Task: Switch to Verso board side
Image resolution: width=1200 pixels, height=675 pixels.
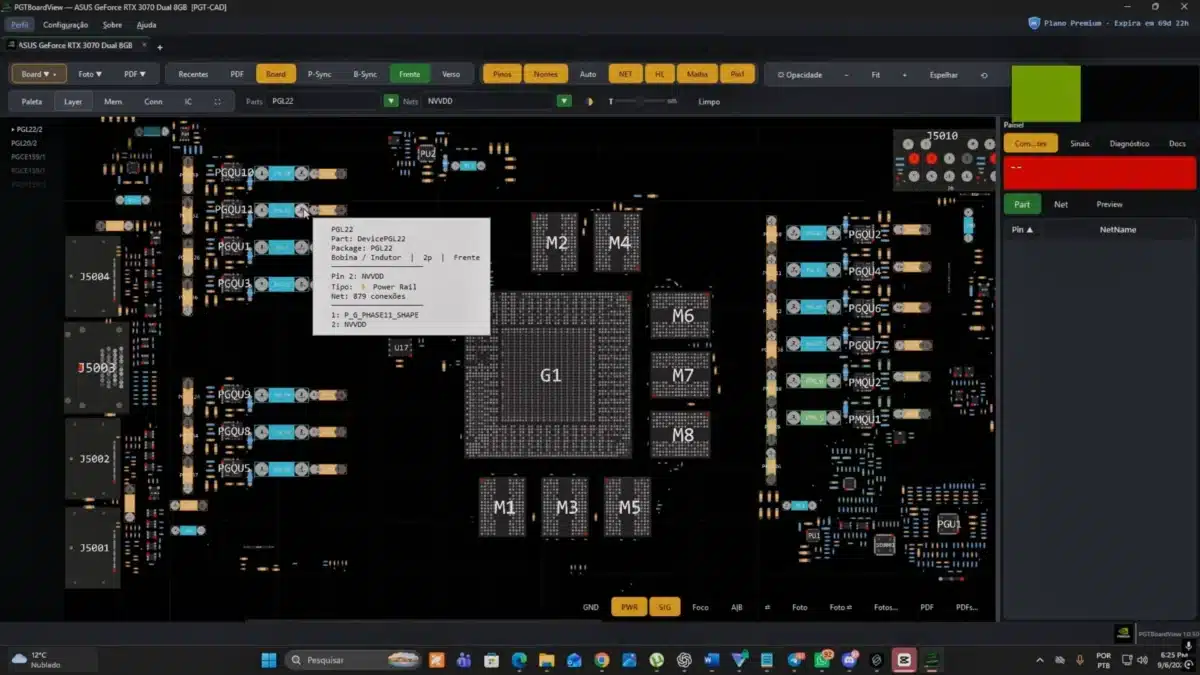Action: [x=451, y=74]
